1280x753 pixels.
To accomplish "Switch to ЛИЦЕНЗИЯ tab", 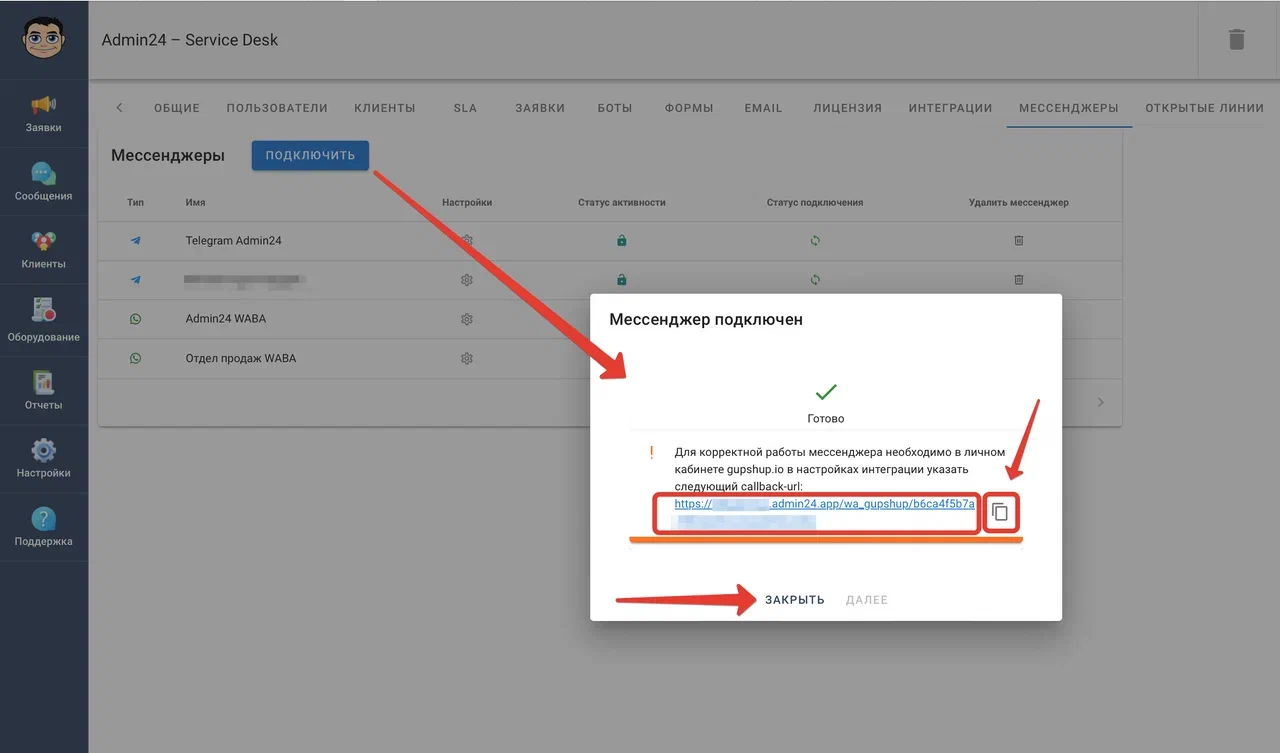I will 848,108.
